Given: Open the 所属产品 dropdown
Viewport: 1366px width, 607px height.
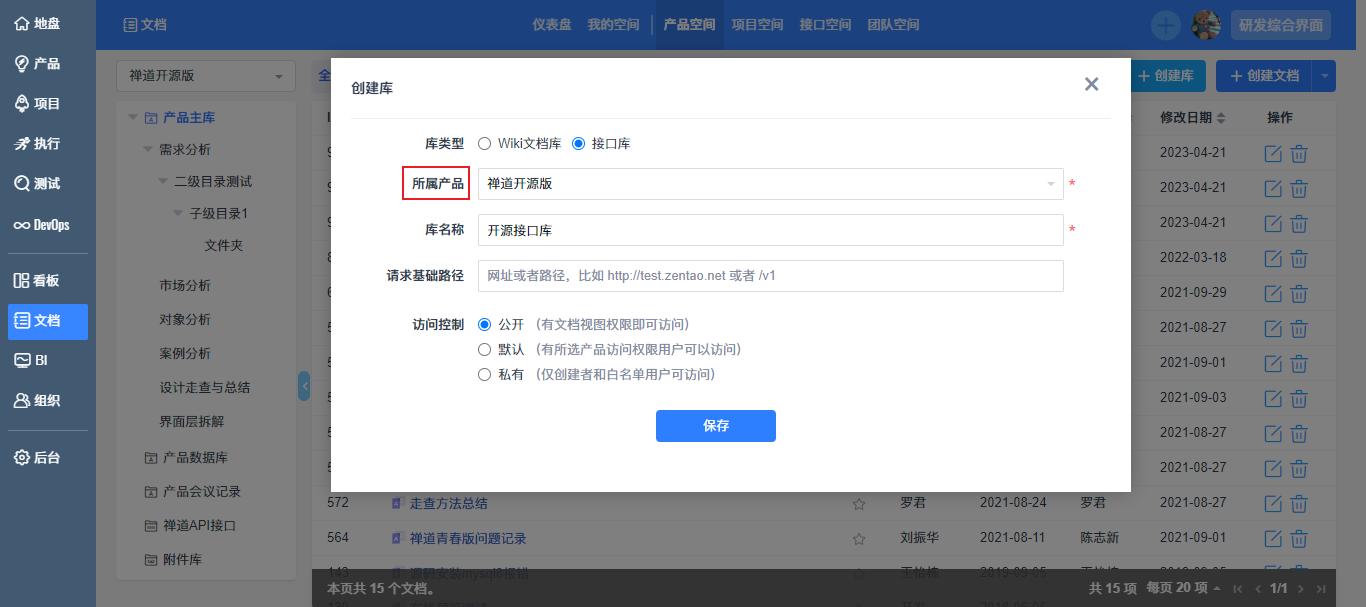Looking at the screenshot, I should [770, 184].
